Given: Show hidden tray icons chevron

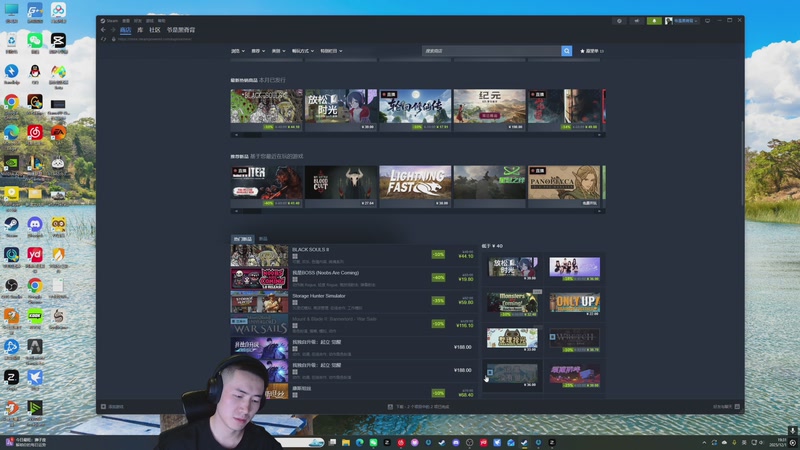Looking at the screenshot, I should pyautogui.click(x=704, y=442).
